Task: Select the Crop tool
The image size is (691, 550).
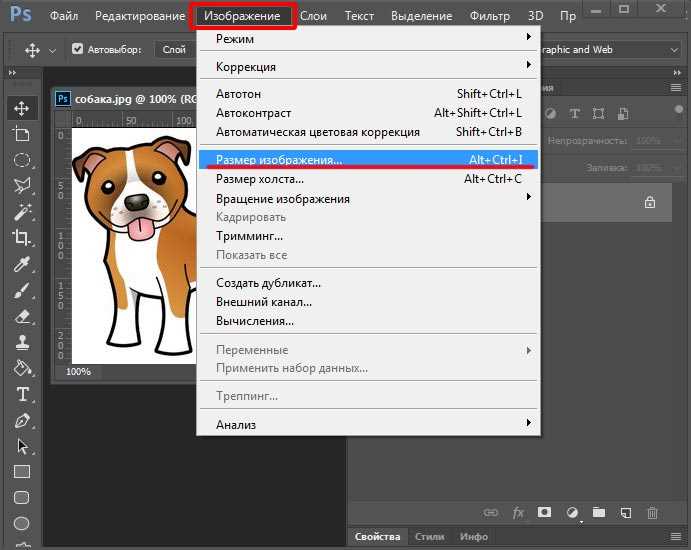Action: [22, 238]
